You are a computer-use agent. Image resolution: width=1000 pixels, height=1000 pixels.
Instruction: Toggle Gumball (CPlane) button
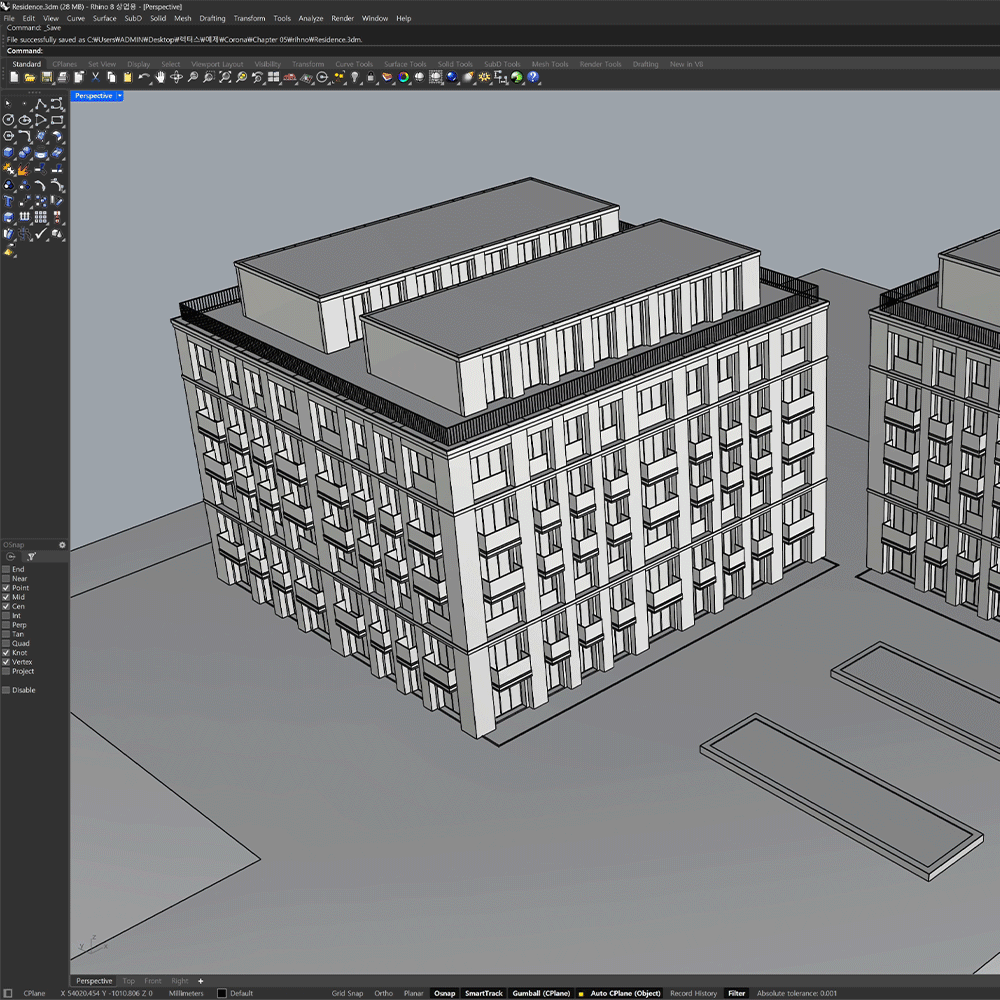click(541, 993)
